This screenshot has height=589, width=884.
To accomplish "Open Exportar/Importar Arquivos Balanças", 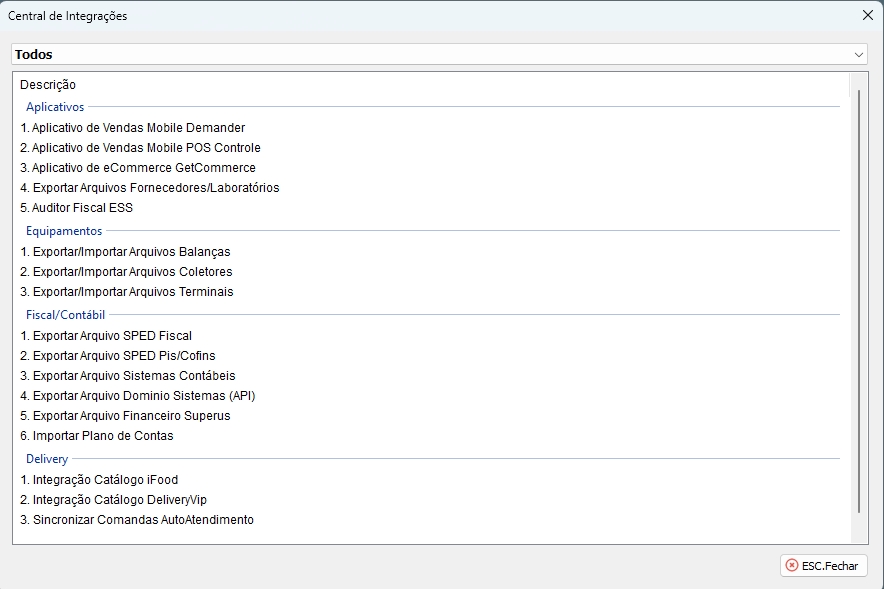I will click(125, 252).
